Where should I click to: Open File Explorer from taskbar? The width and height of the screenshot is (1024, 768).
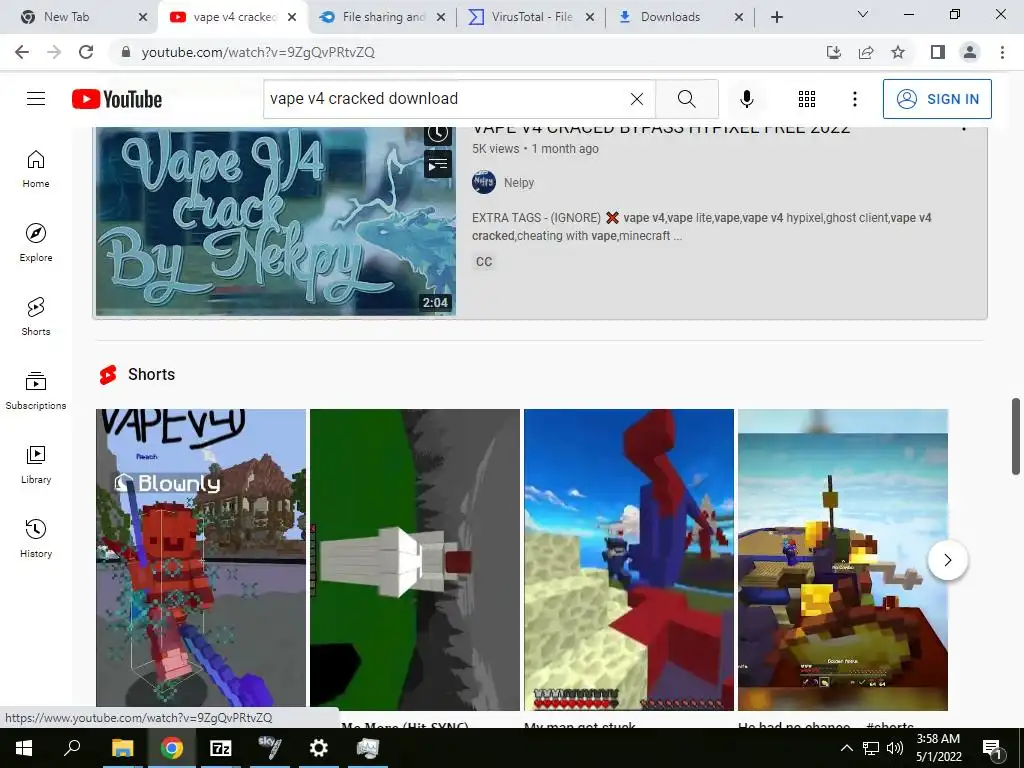[x=122, y=748]
